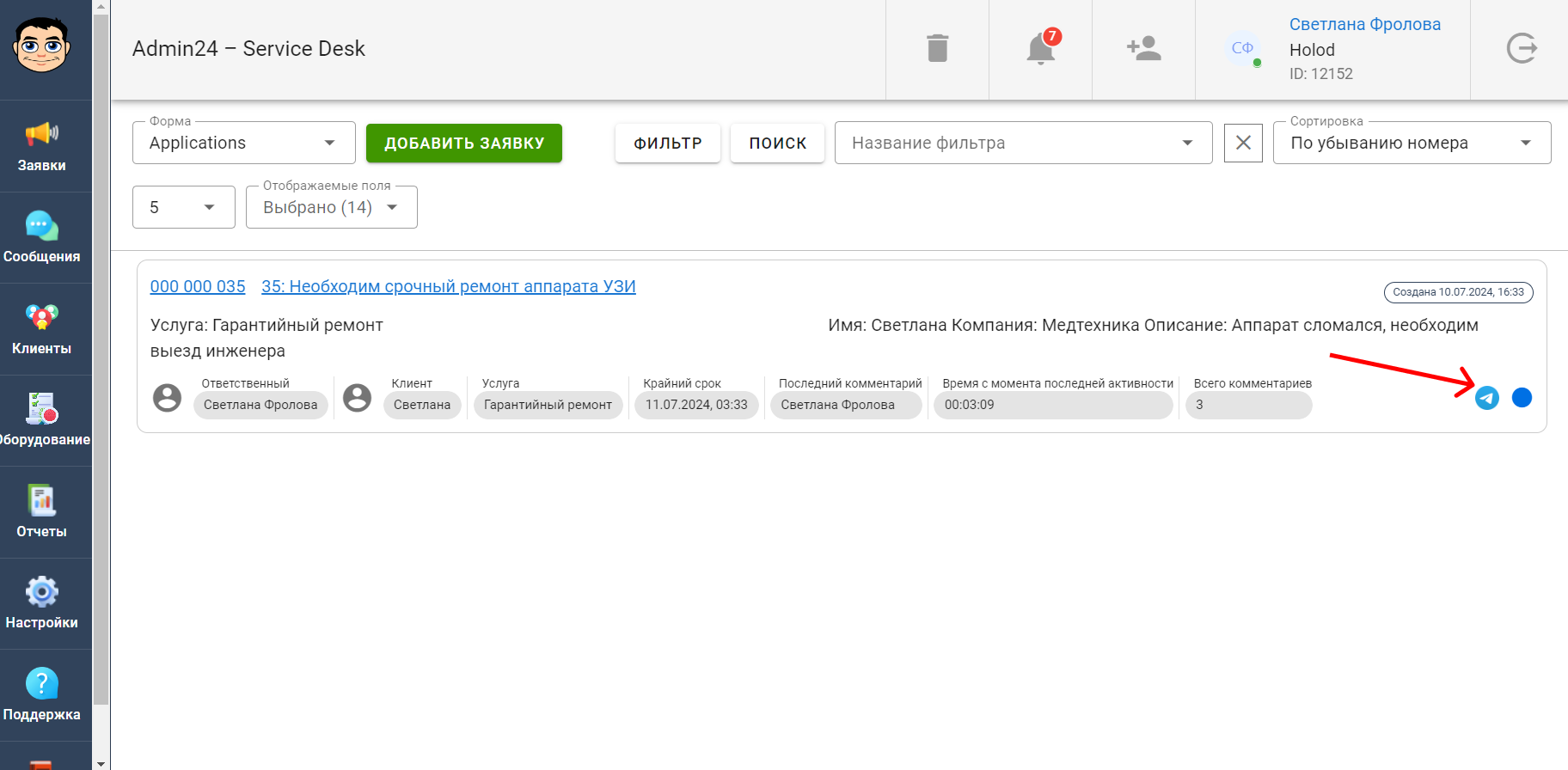
Task: Click the СФ user avatar
Action: point(1242,48)
